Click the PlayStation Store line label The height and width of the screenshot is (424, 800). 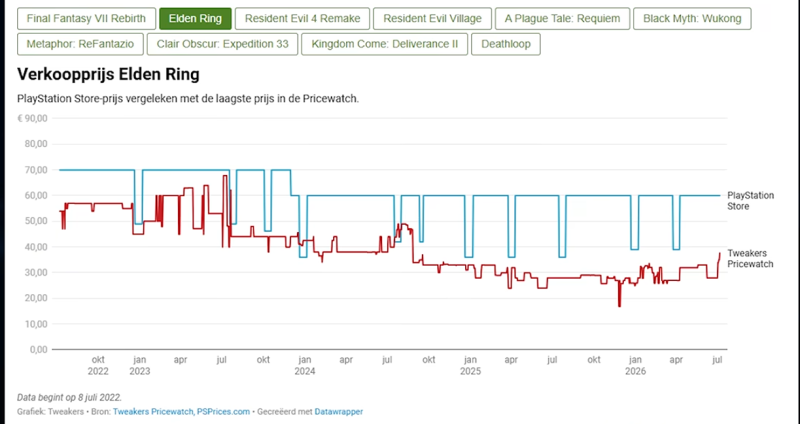pos(751,201)
